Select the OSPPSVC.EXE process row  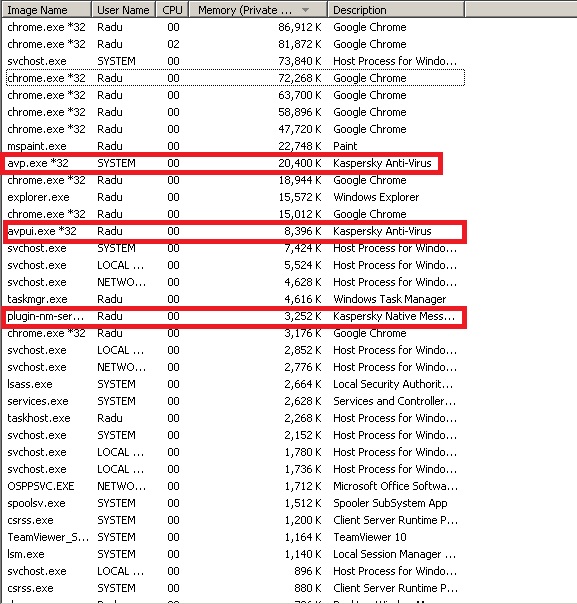click(233, 486)
